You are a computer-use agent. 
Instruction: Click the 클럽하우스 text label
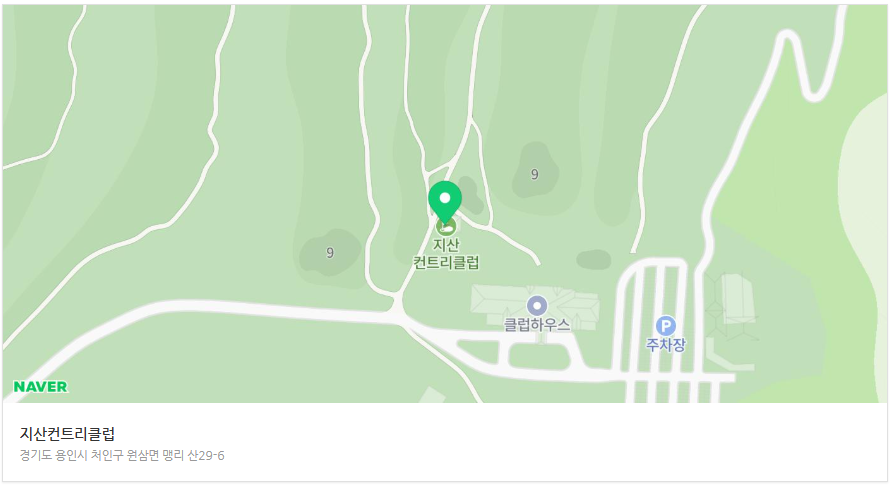(x=537, y=325)
